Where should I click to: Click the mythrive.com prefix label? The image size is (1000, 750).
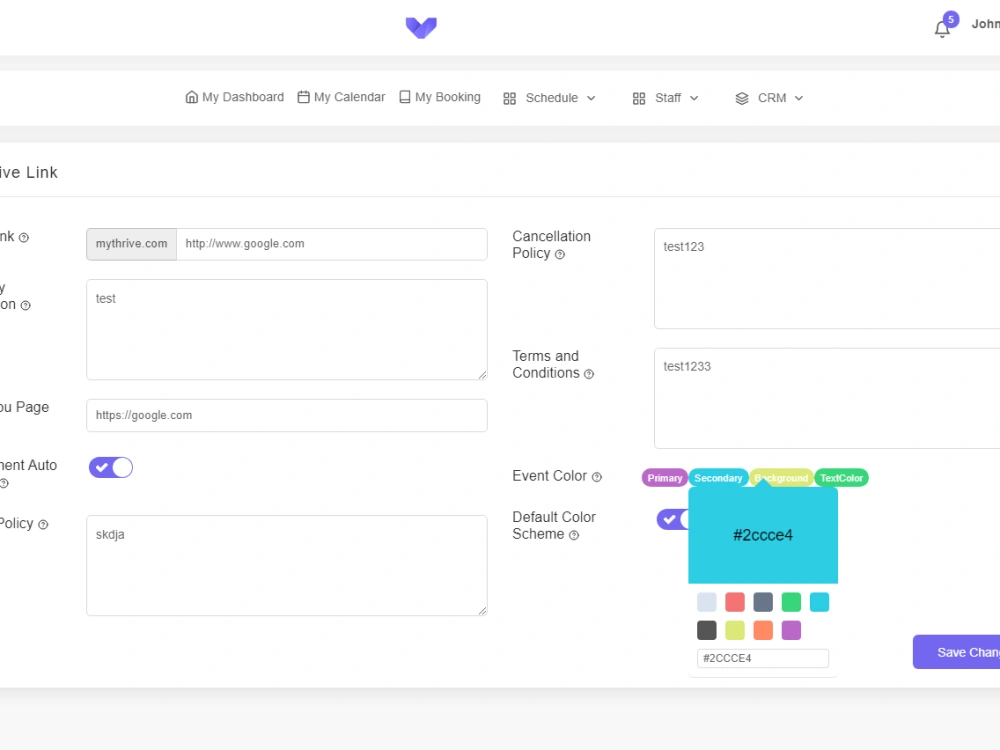pos(131,244)
